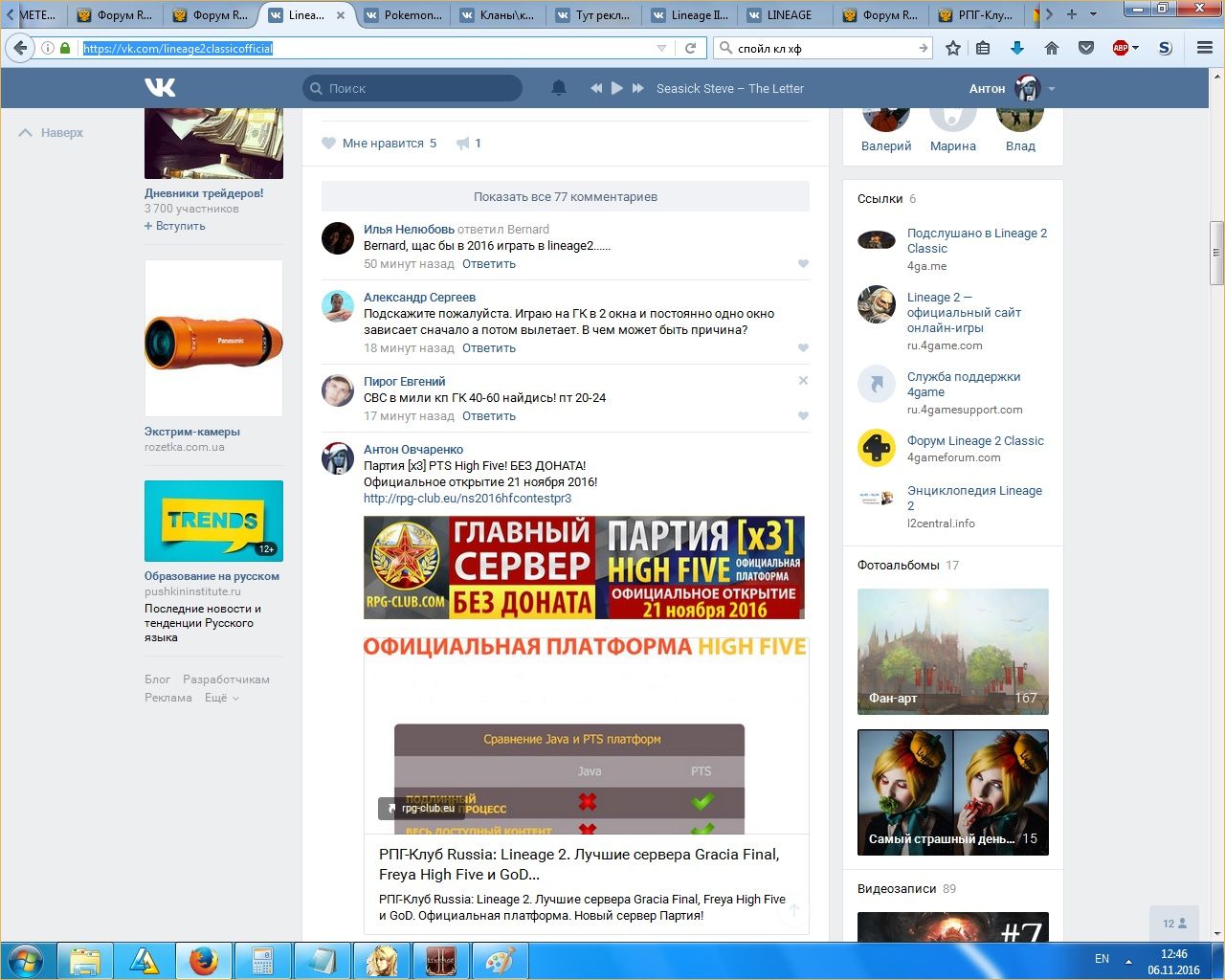This screenshot has width=1225, height=980.
Task: Like Александр Сергеев's comment with heart
Action: [803, 348]
